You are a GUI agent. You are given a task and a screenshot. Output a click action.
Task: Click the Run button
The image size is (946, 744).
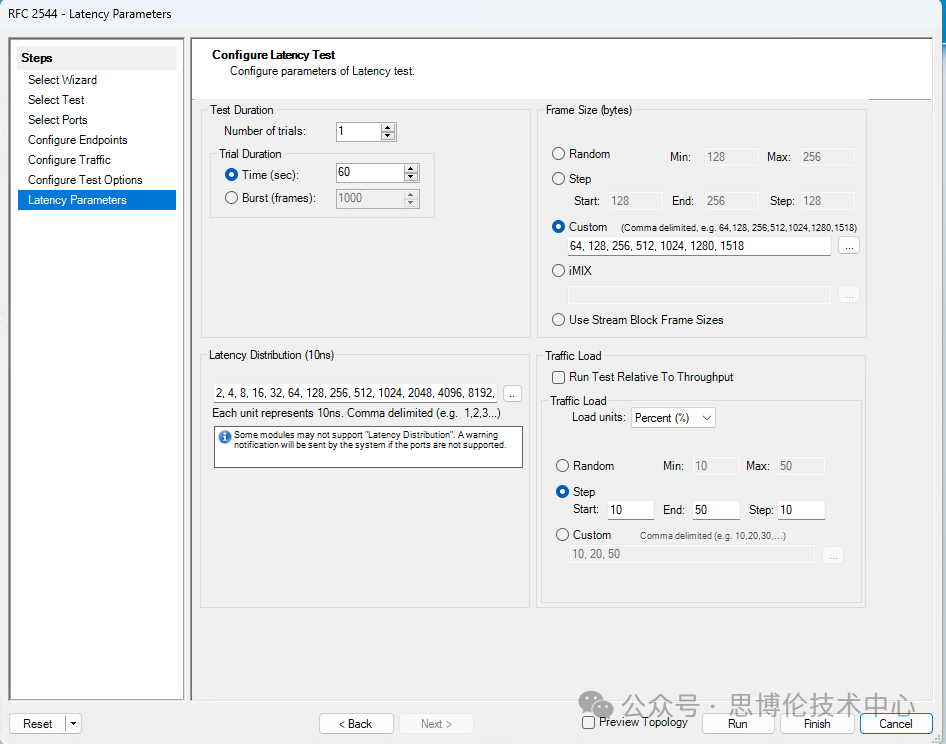point(738,724)
